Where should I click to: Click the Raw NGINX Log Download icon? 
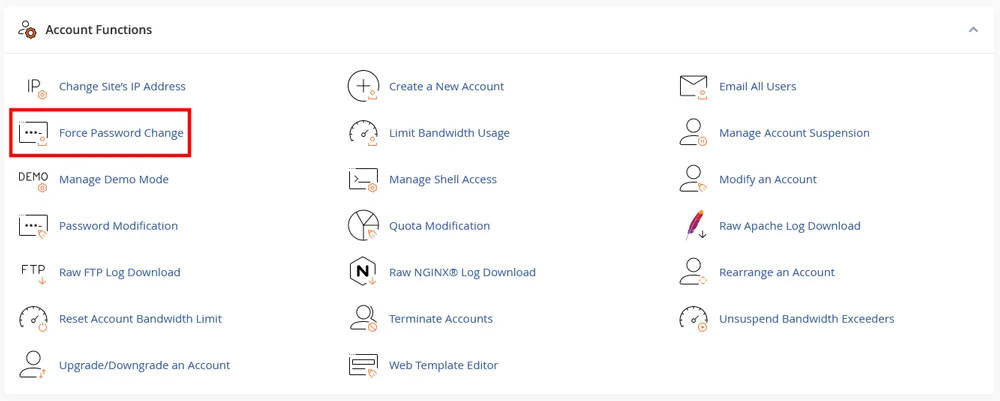[364, 272]
